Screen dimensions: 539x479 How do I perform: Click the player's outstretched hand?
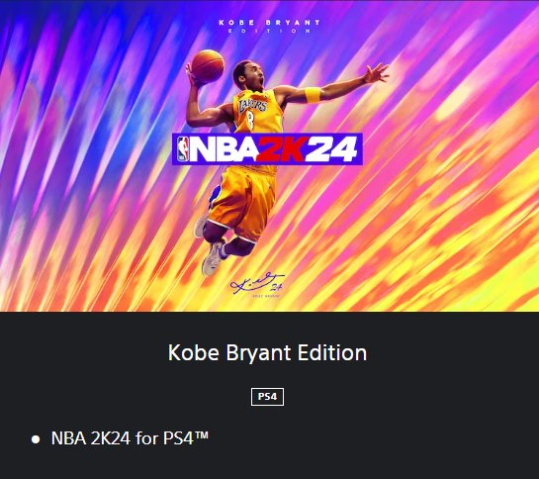[376, 73]
